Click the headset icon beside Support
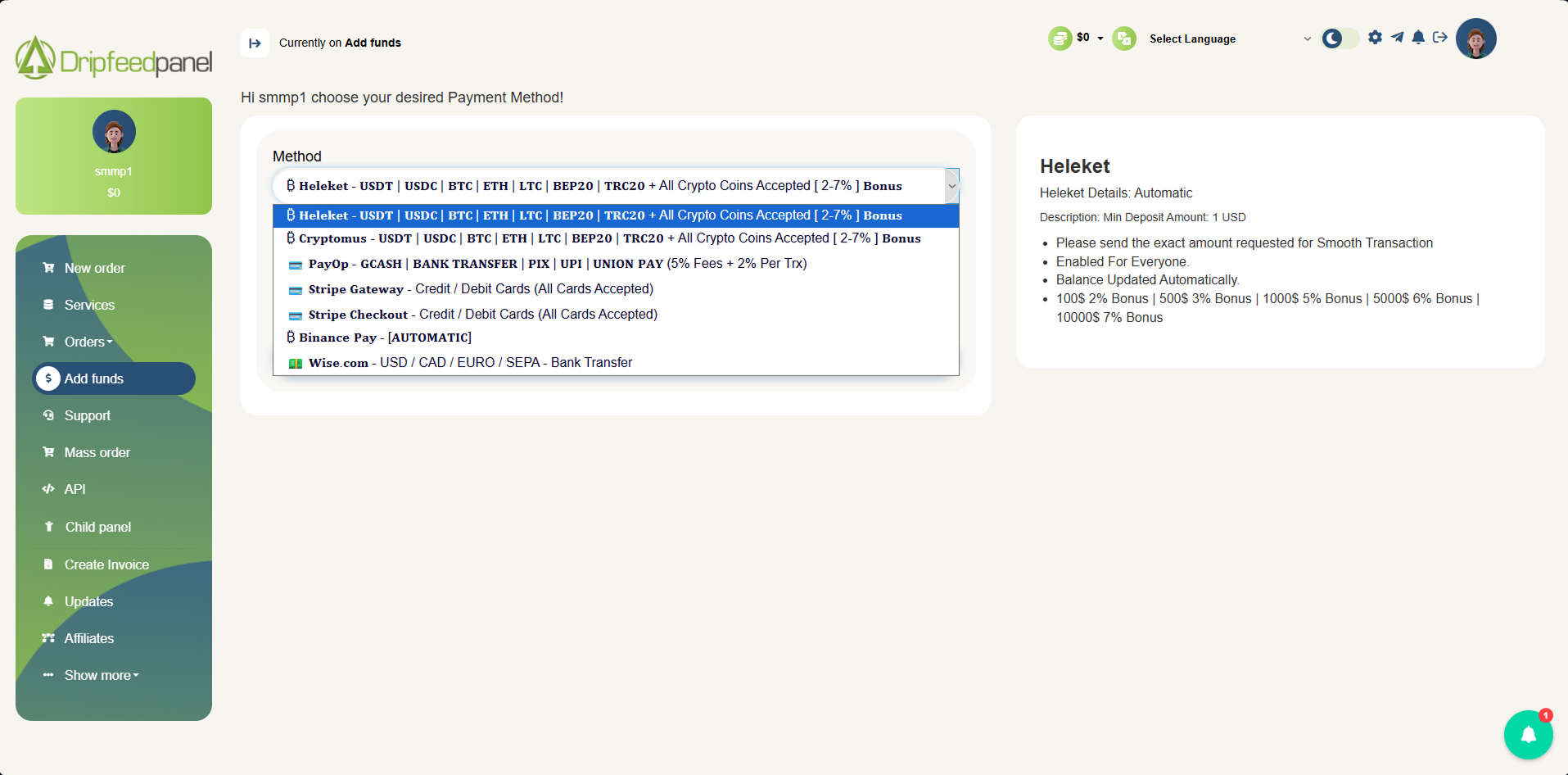The width and height of the screenshot is (1568, 775). [x=48, y=415]
